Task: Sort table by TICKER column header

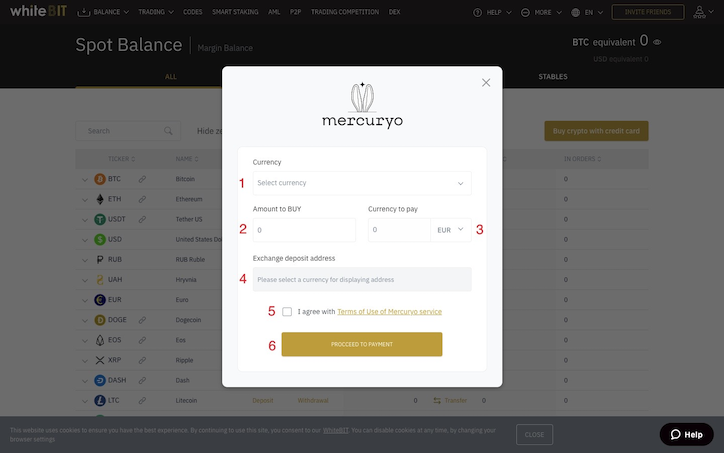Action: click(x=121, y=159)
